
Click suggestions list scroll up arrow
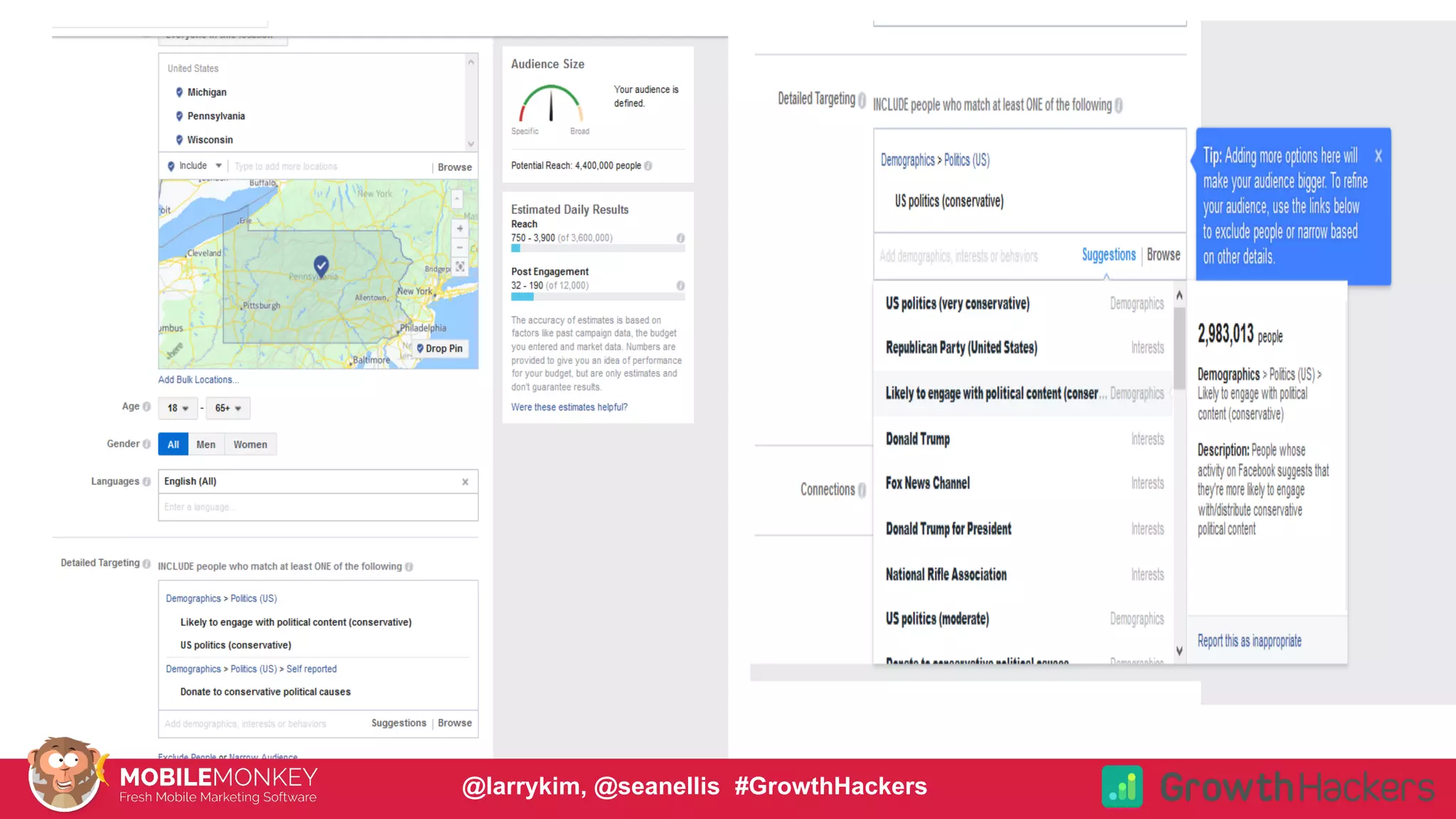(1179, 294)
